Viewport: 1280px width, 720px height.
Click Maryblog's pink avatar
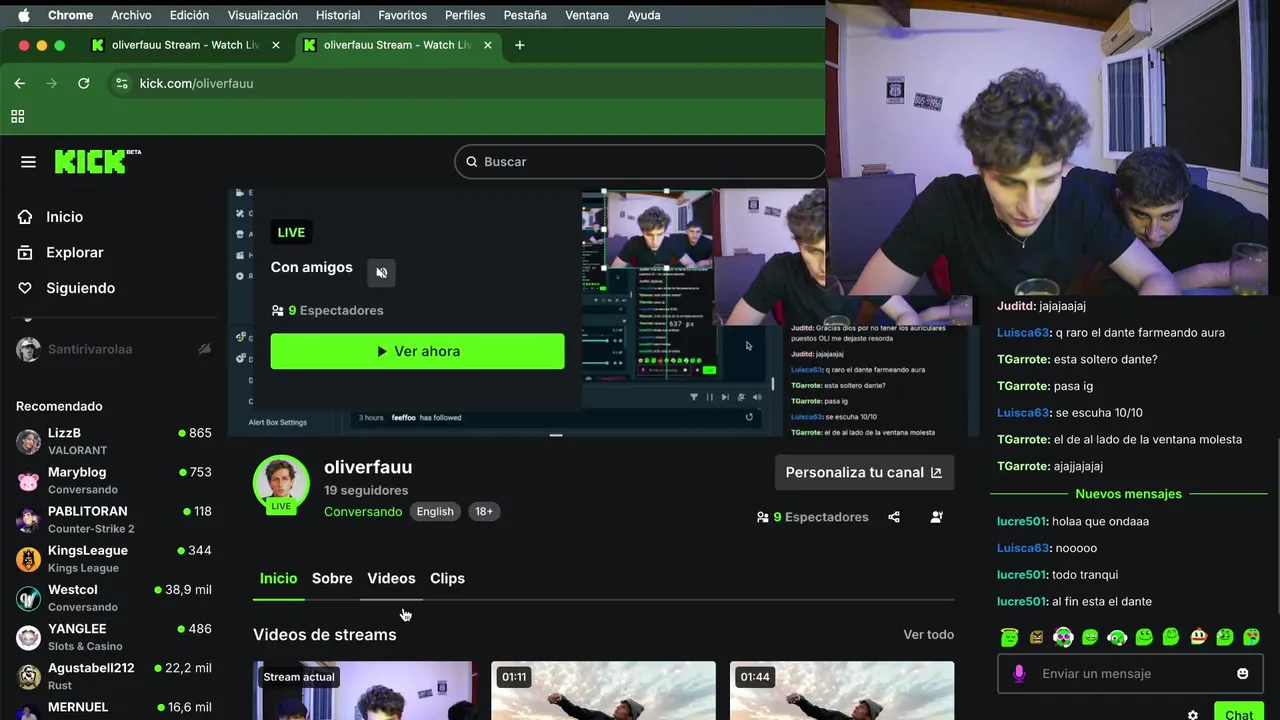pos(29,480)
